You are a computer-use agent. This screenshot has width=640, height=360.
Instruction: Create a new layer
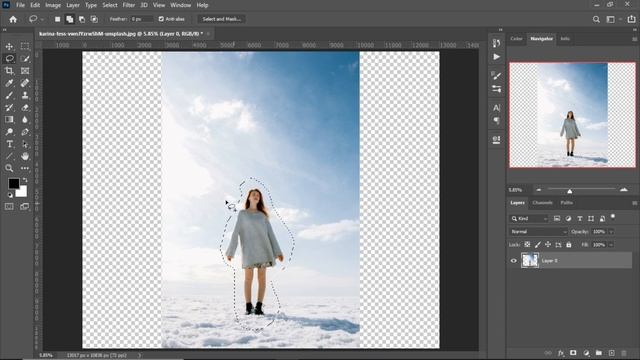(611, 353)
